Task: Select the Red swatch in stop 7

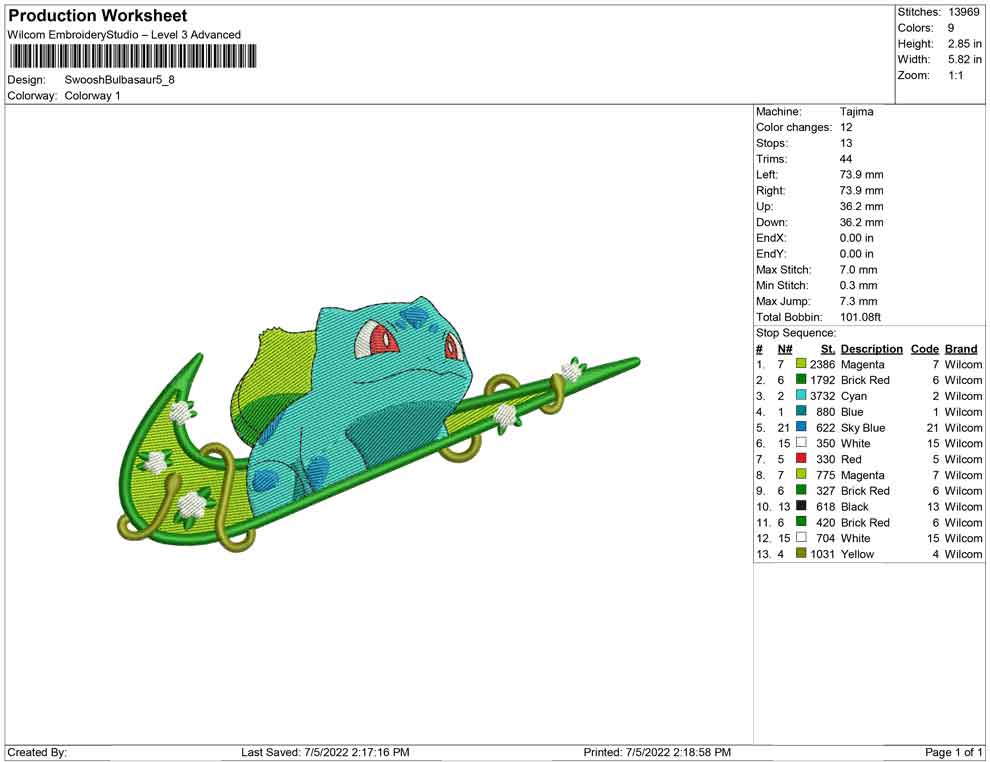Action: 801,459
